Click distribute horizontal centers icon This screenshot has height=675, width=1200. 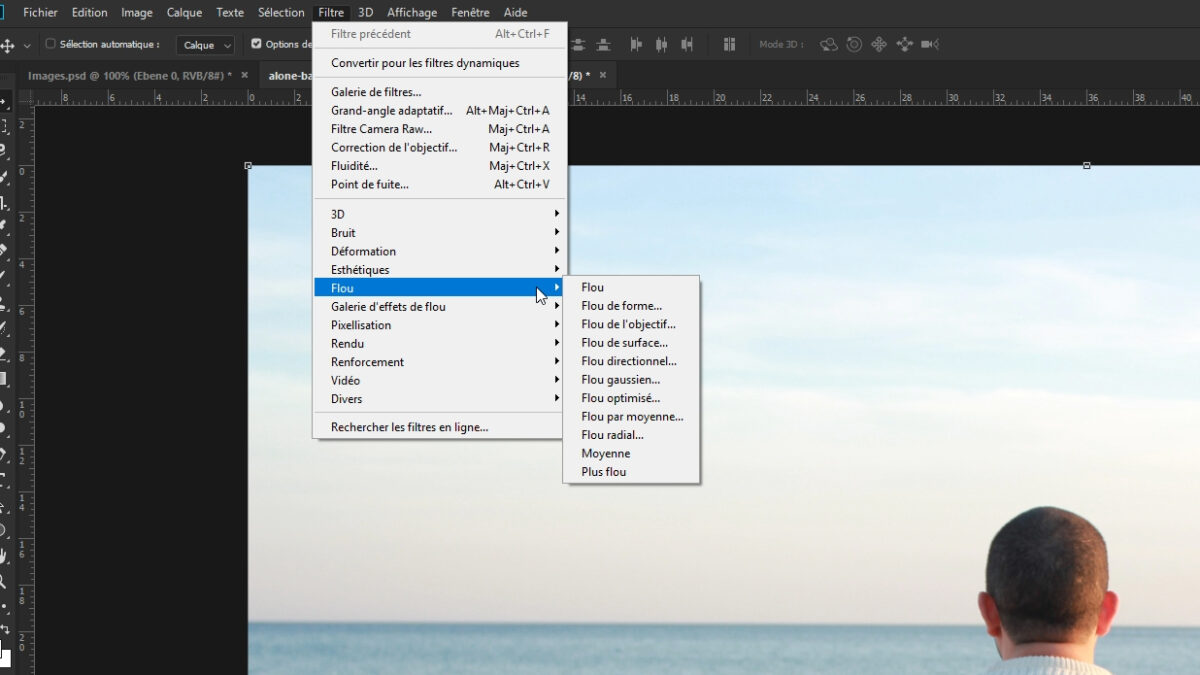tap(660, 44)
